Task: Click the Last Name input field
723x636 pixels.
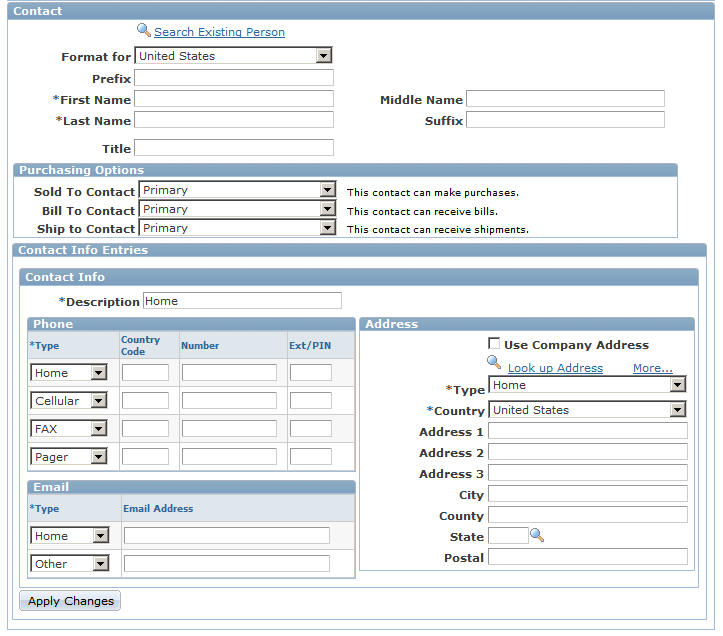Action: (x=234, y=120)
